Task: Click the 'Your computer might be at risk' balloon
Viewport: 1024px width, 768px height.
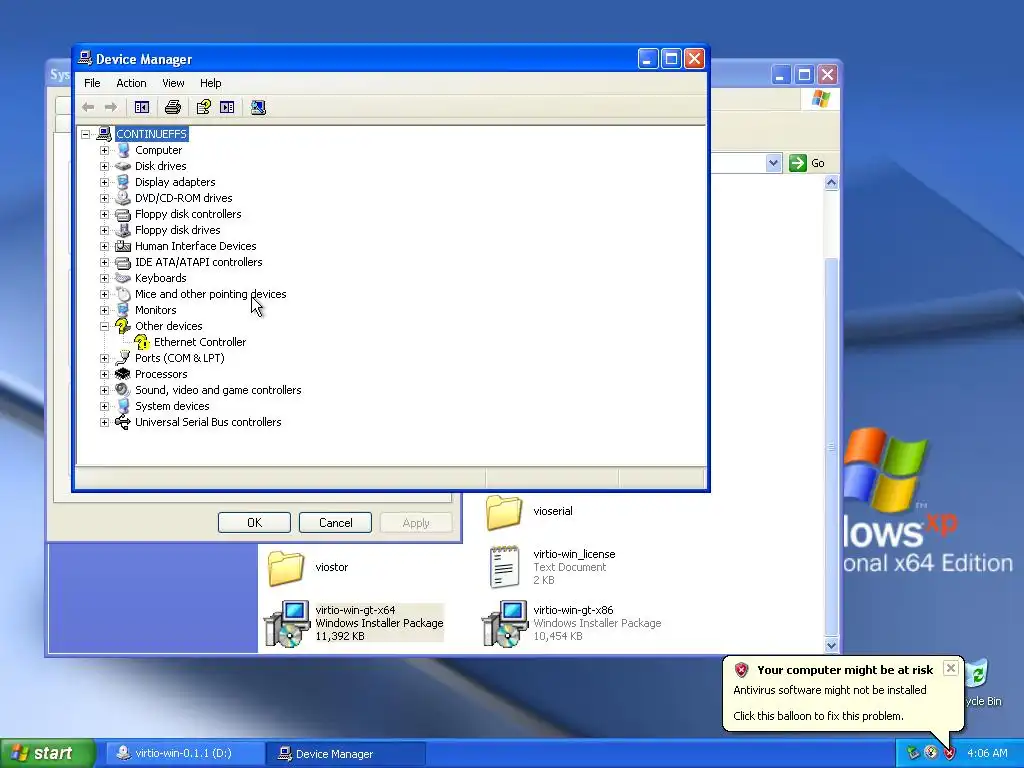Action: [843, 693]
